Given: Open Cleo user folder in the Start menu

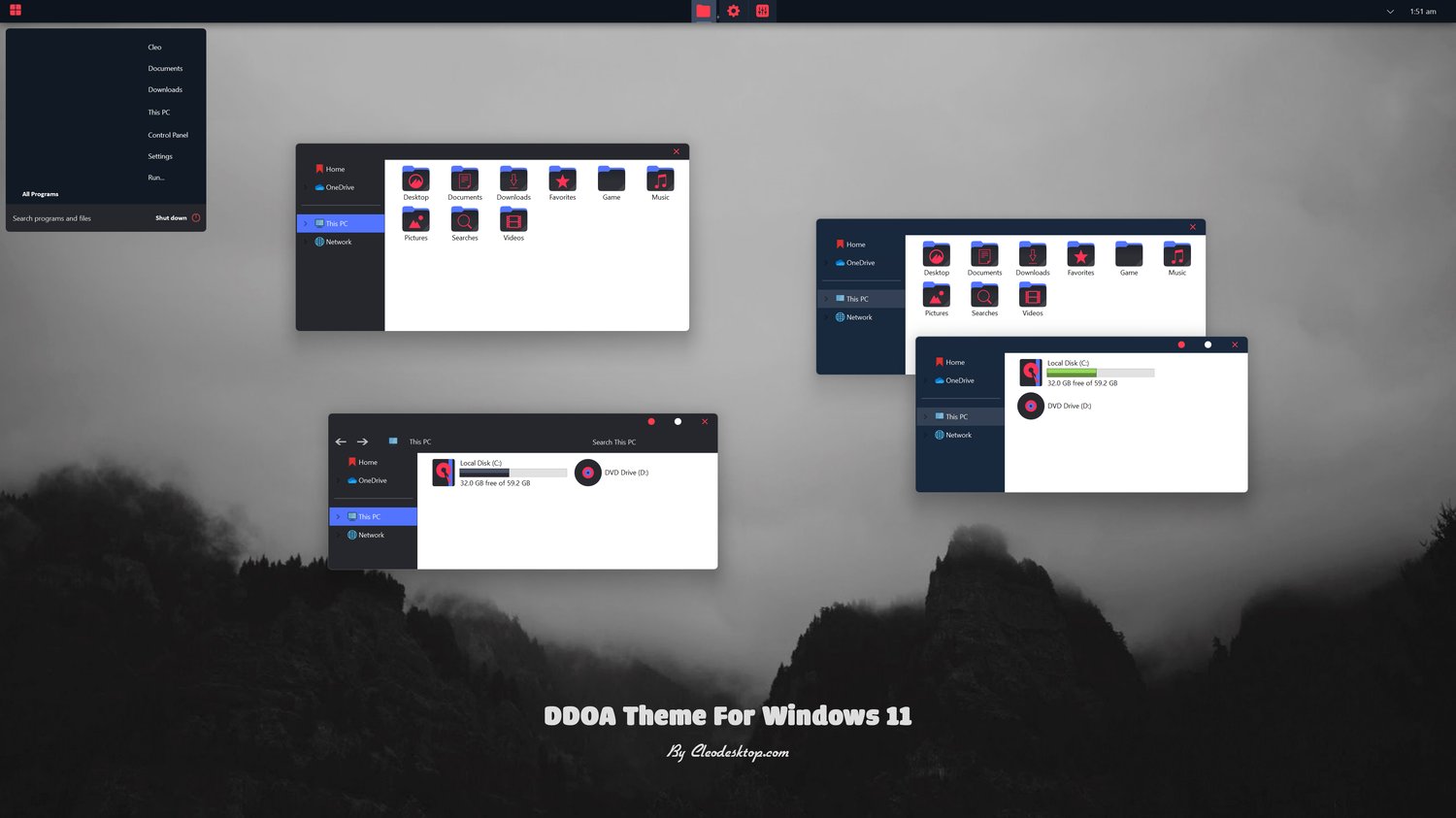Looking at the screenshot, I should [155, 47].
